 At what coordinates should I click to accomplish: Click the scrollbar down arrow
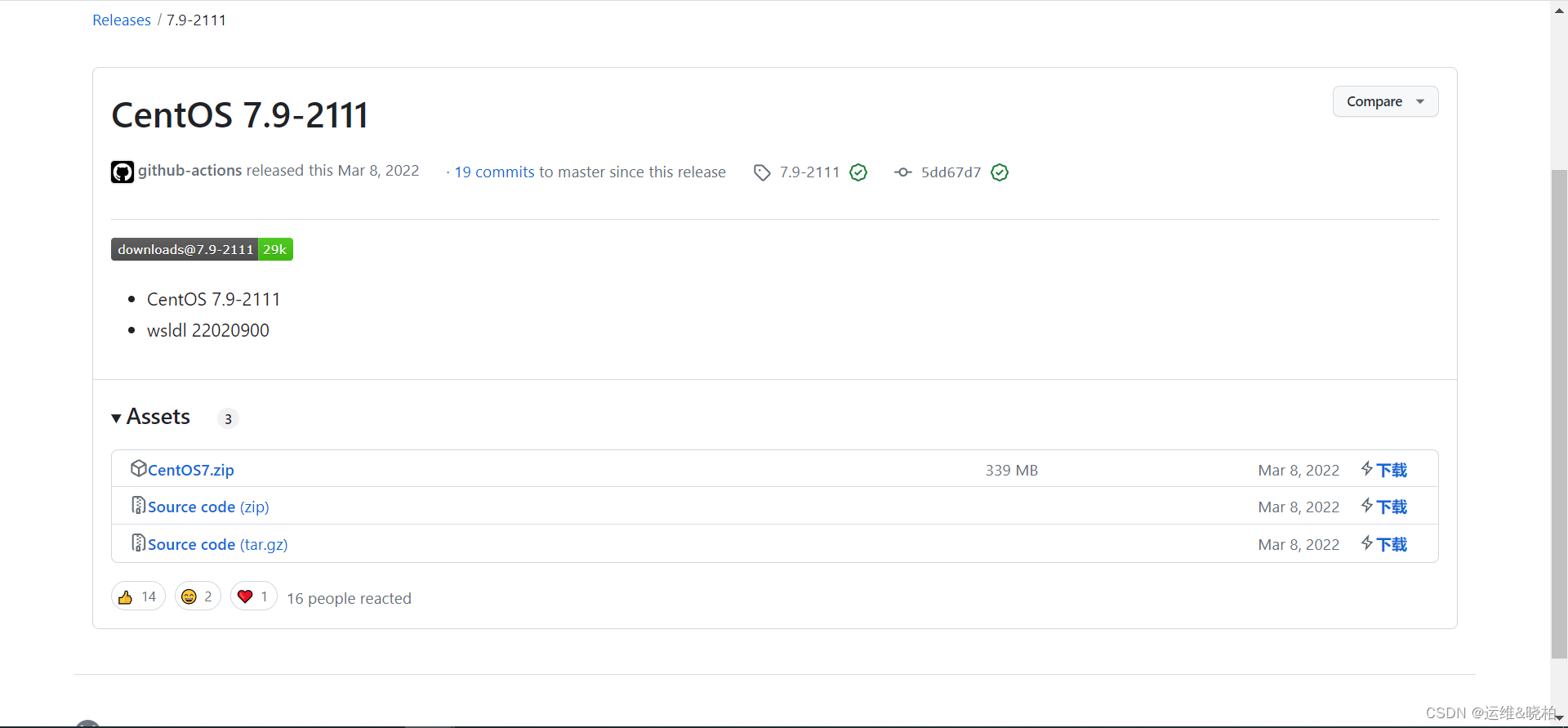[1559, 717]
